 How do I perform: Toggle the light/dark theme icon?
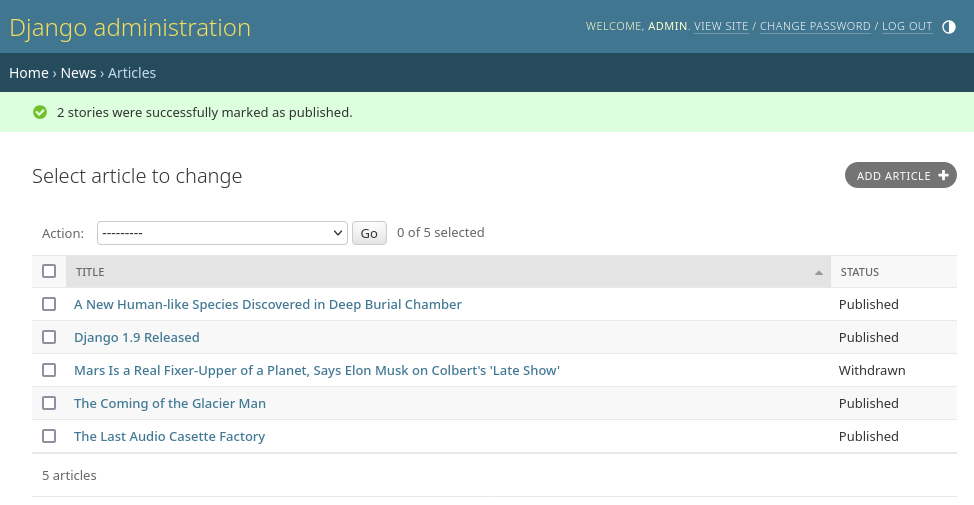point(949,27)
